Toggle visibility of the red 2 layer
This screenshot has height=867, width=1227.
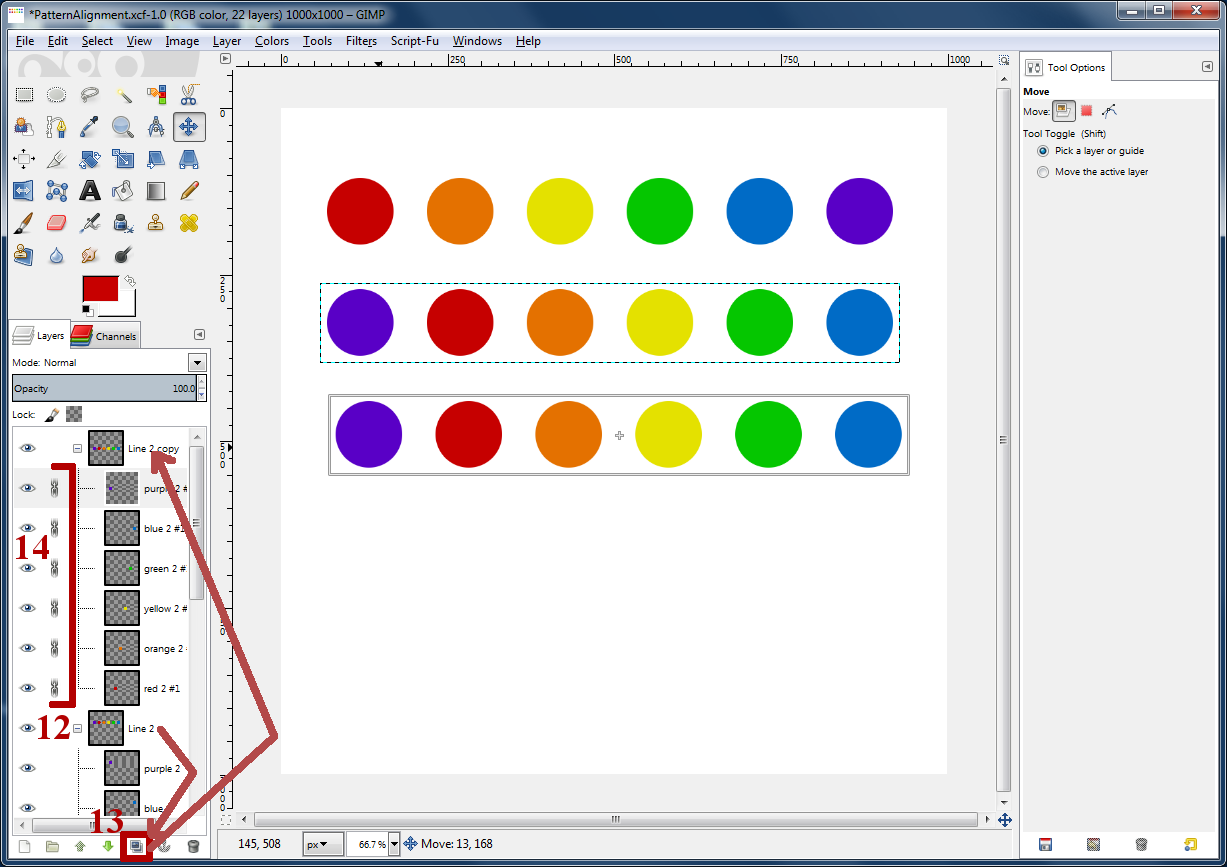tap(26, 688)
